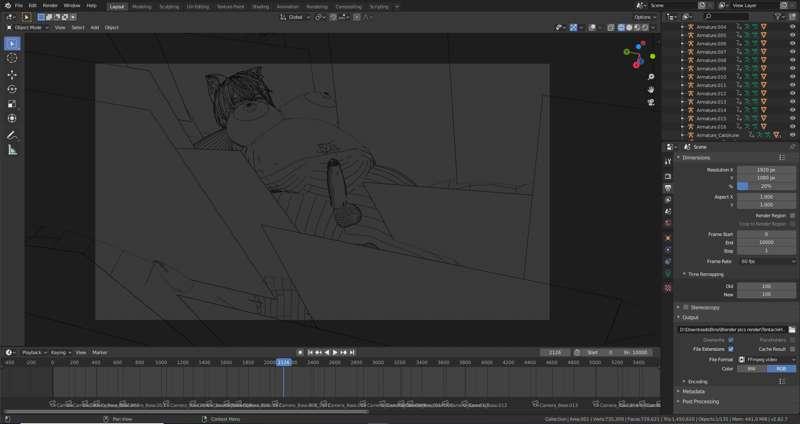Open the Object properties tab
The height and width of the screenshot is (424, 800).
pos(668,238)
